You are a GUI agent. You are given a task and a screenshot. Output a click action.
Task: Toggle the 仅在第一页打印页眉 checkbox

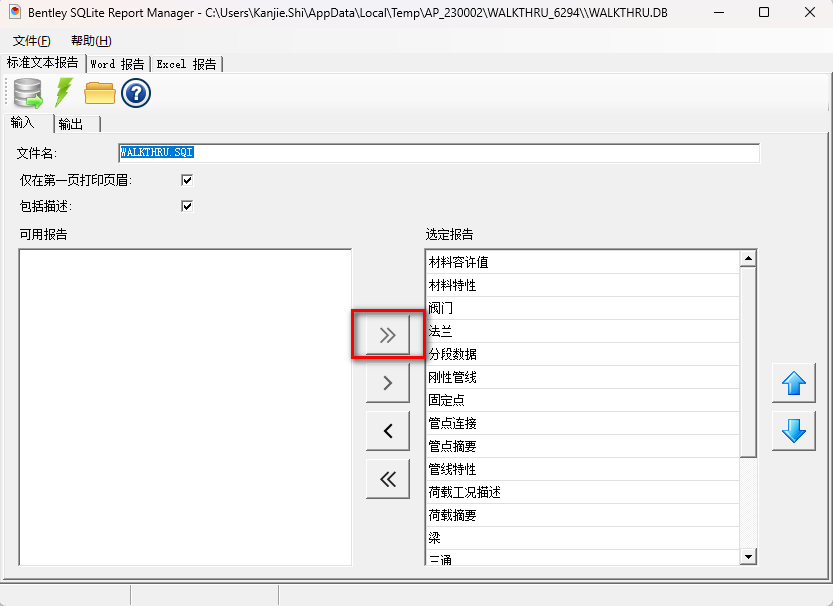pos(187,180)
